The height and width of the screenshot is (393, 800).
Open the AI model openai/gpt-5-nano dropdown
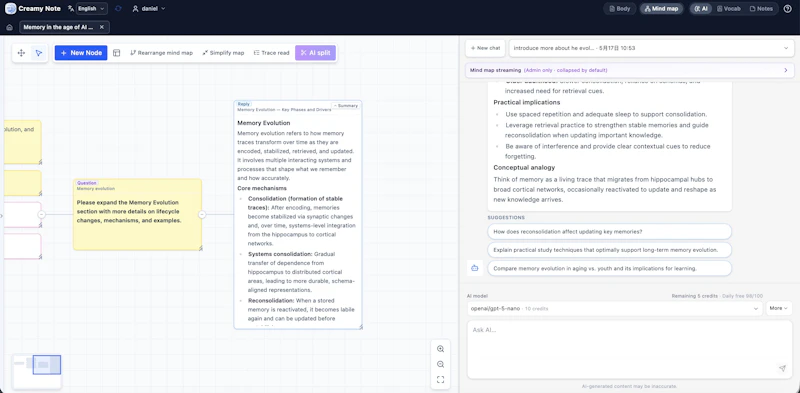pyautogui.click(x=615, y=308)
